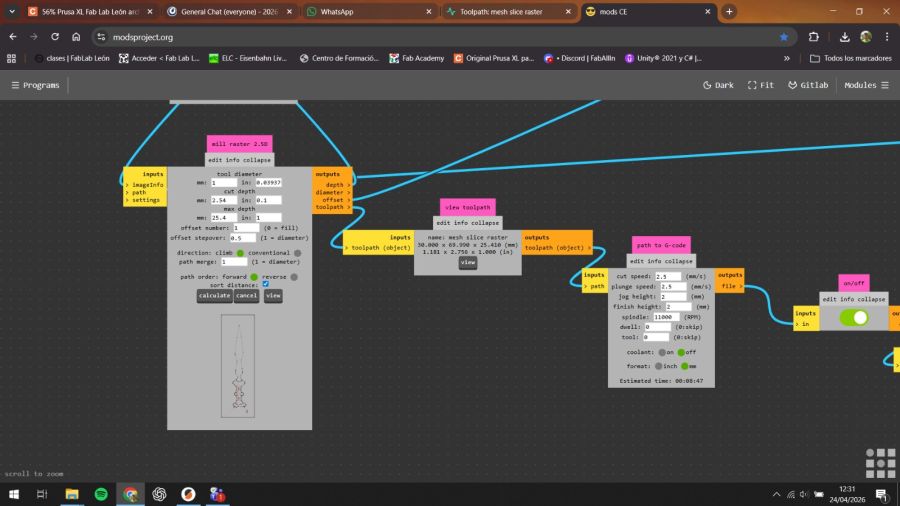Flip the on/off module green switch
900x506 pixels.
pos(854,317)
